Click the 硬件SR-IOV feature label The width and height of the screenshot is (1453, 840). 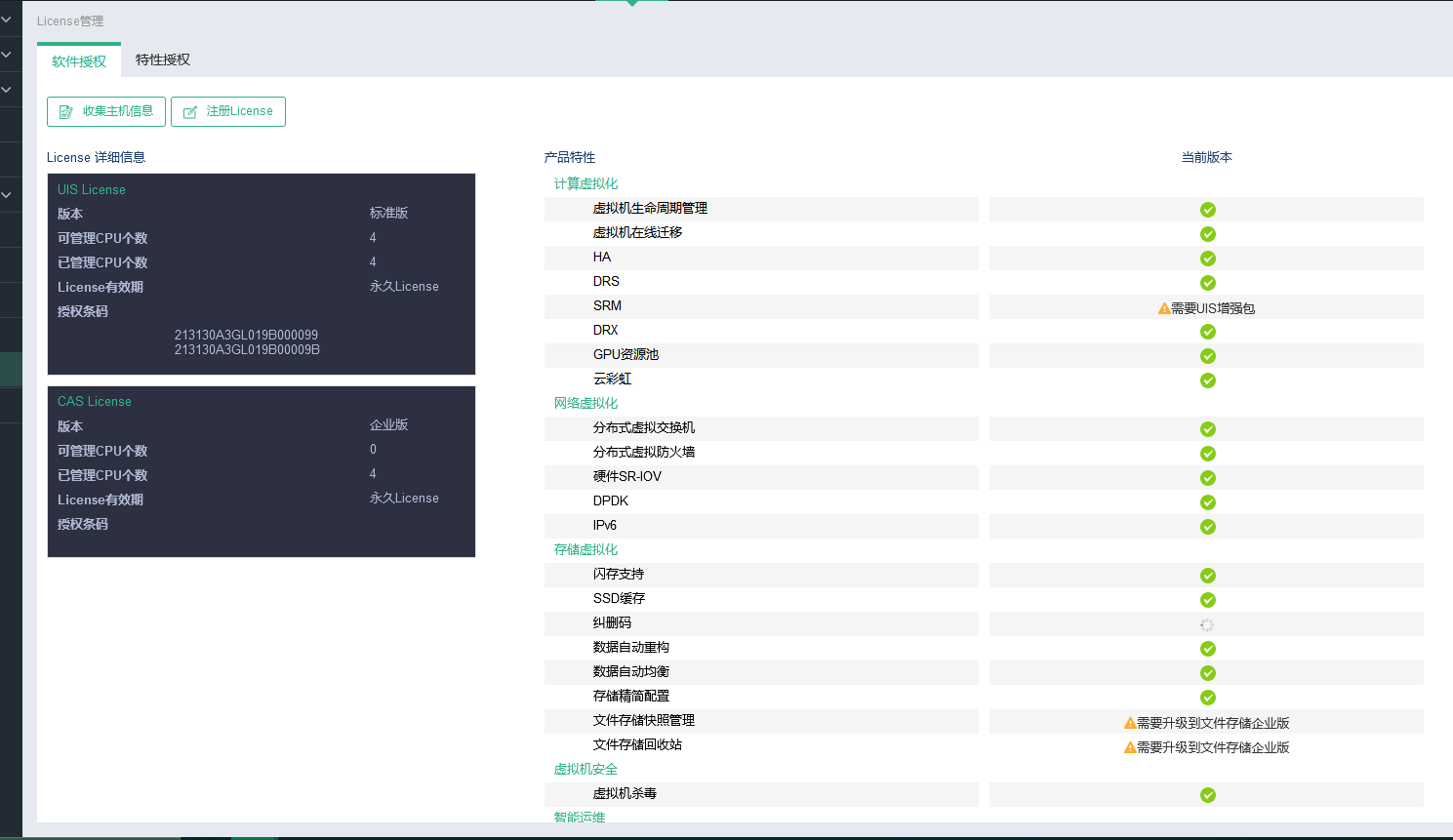pyautogui.click(x=627, y=476)
